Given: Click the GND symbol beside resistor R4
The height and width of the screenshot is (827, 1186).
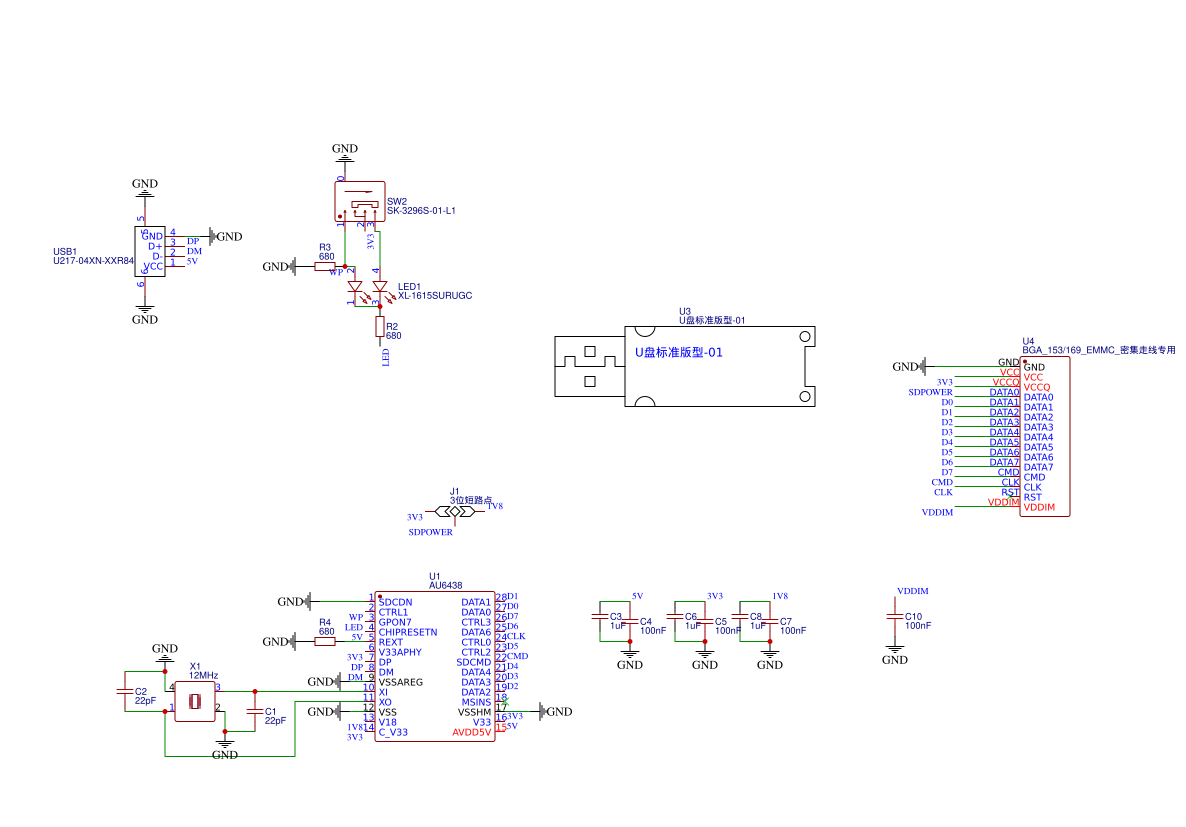Looking at the screenshot, I should click(278, 641).
